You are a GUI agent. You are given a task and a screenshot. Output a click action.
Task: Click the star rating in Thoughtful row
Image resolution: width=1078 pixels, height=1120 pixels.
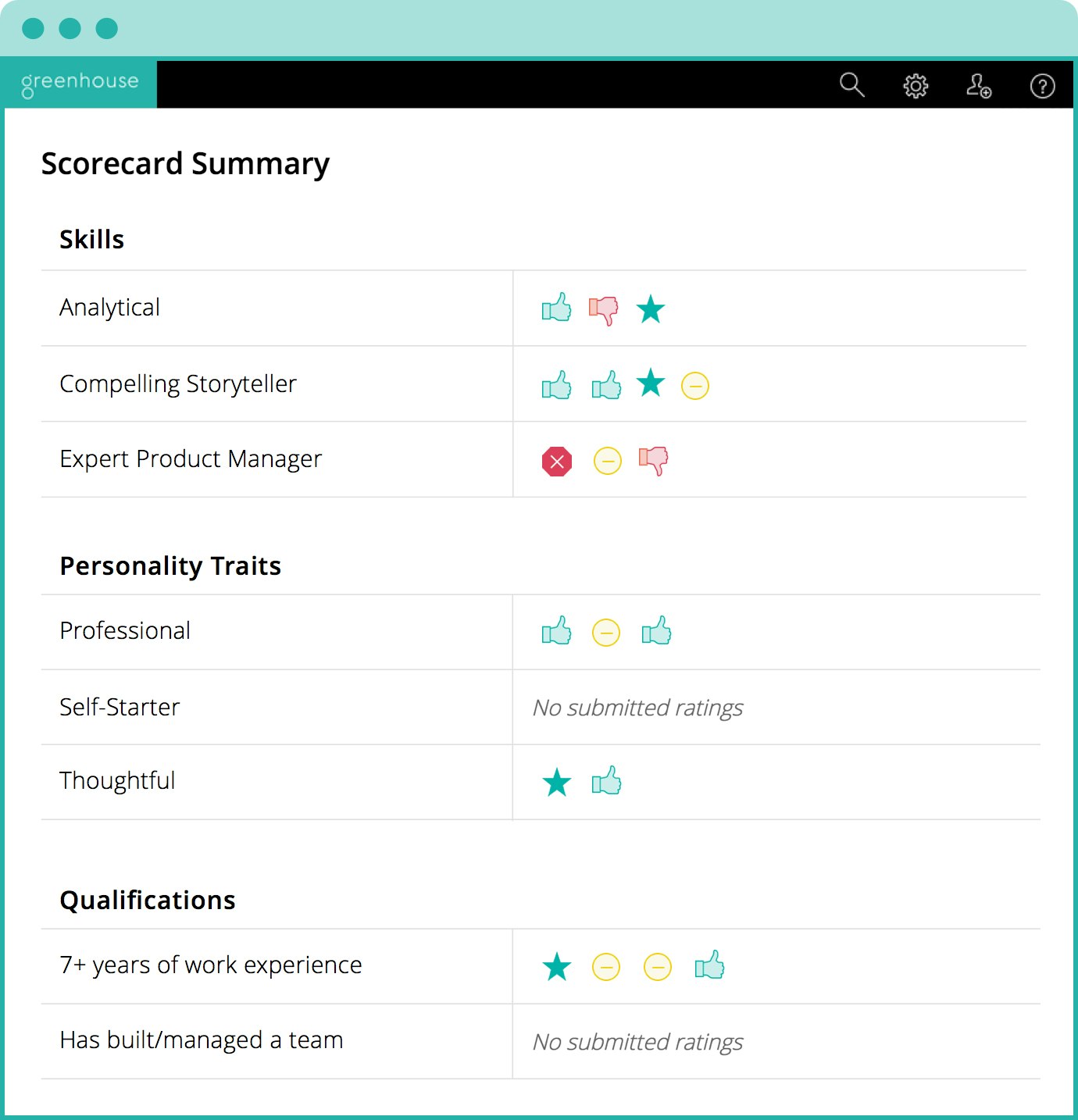pos(557,783)
